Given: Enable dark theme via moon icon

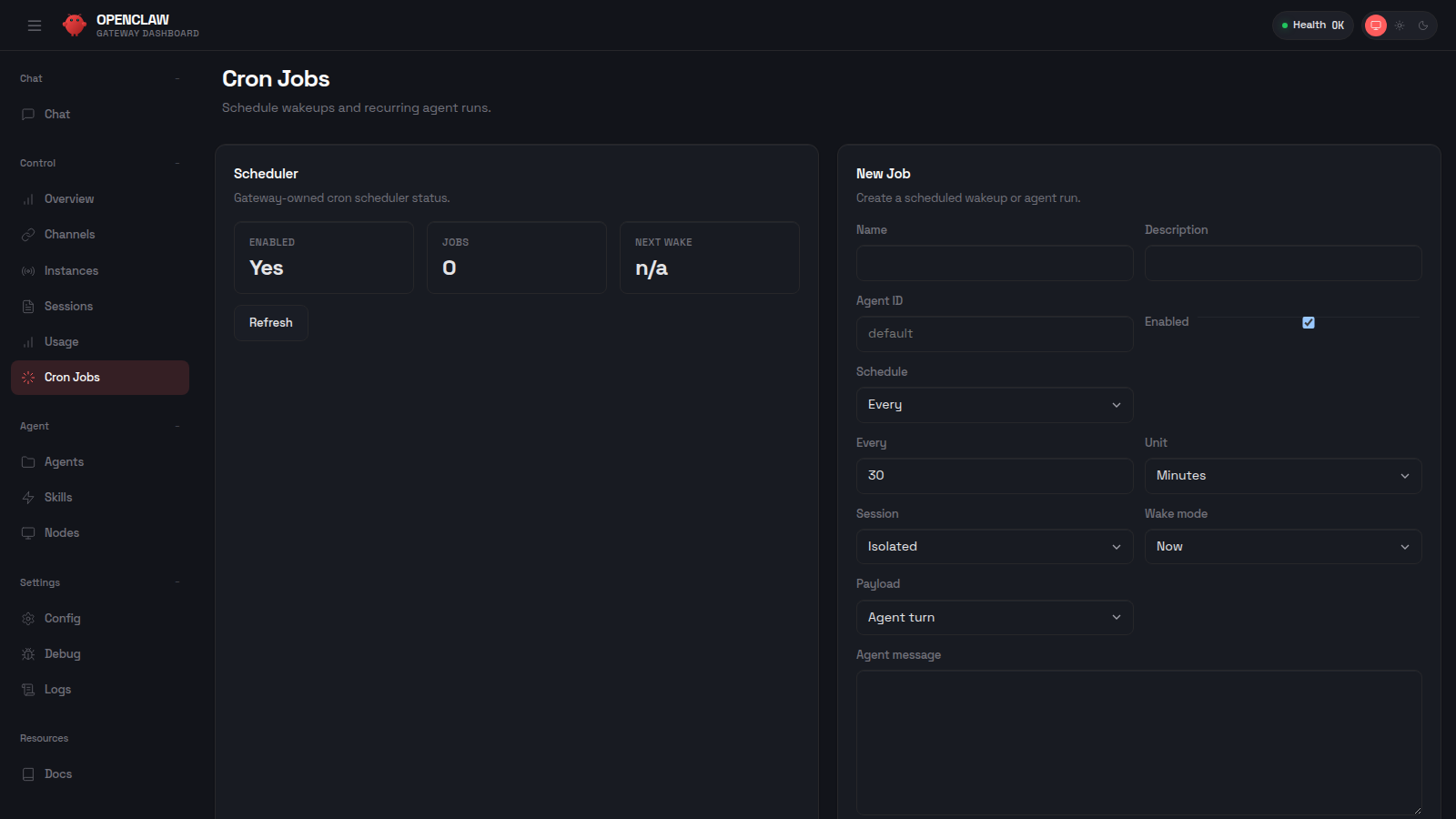Looking at the screenshot, I should coord(1422,25).
